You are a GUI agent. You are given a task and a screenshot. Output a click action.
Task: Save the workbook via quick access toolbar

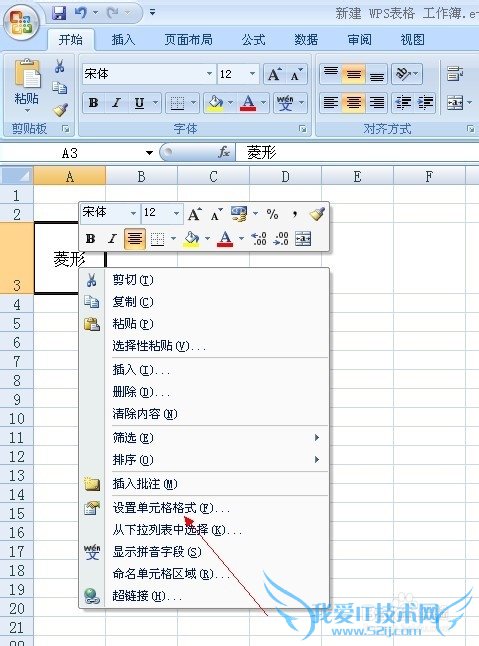59,13
